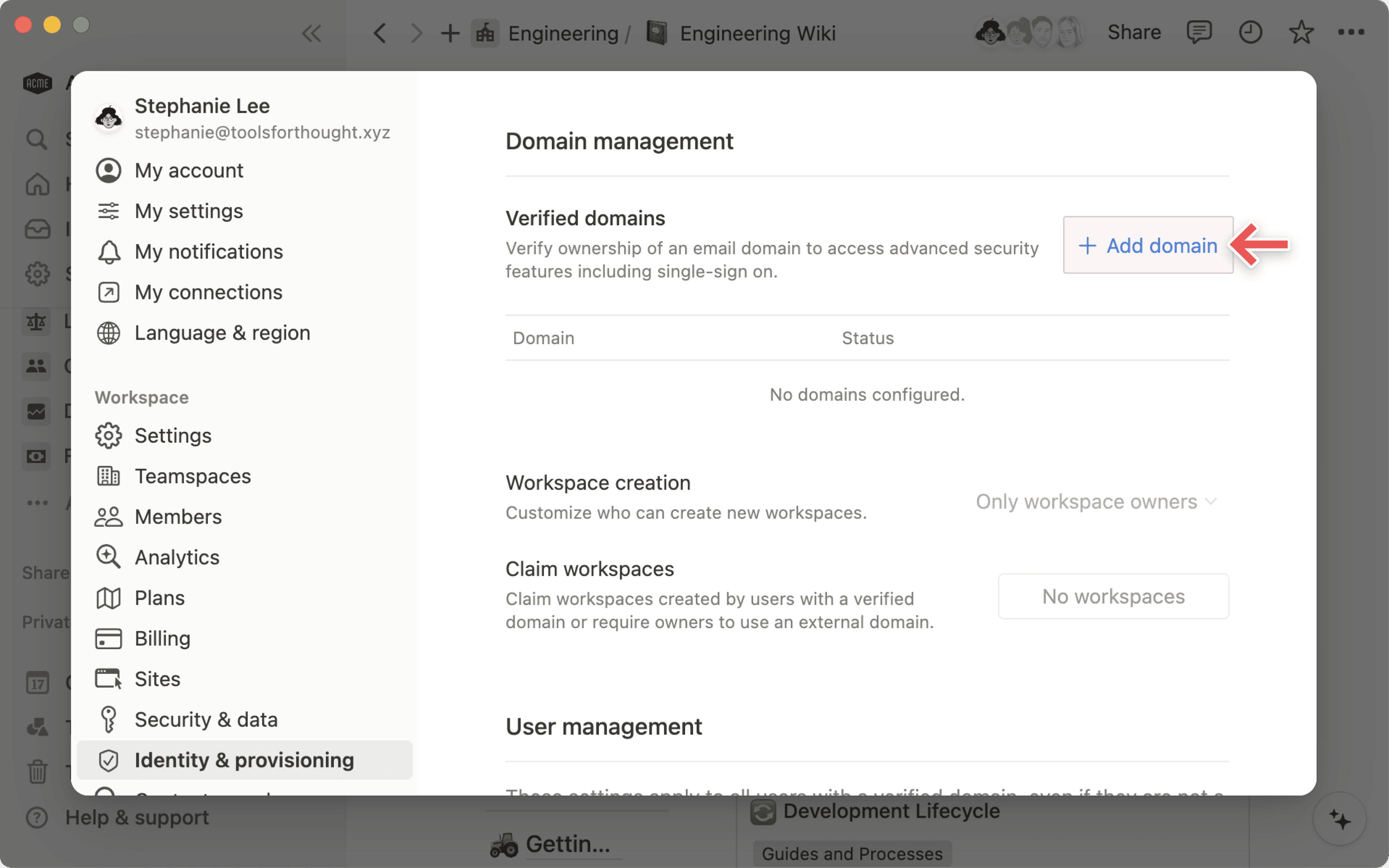Select Identity & provisioning in settings menu

pos(244,759)
